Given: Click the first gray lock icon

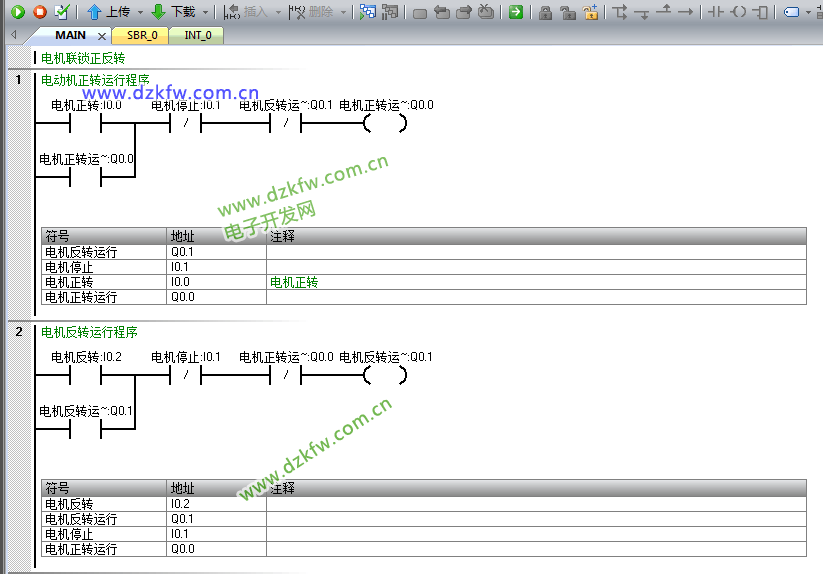Looking at the screenshot, I should tap(545, 12).
